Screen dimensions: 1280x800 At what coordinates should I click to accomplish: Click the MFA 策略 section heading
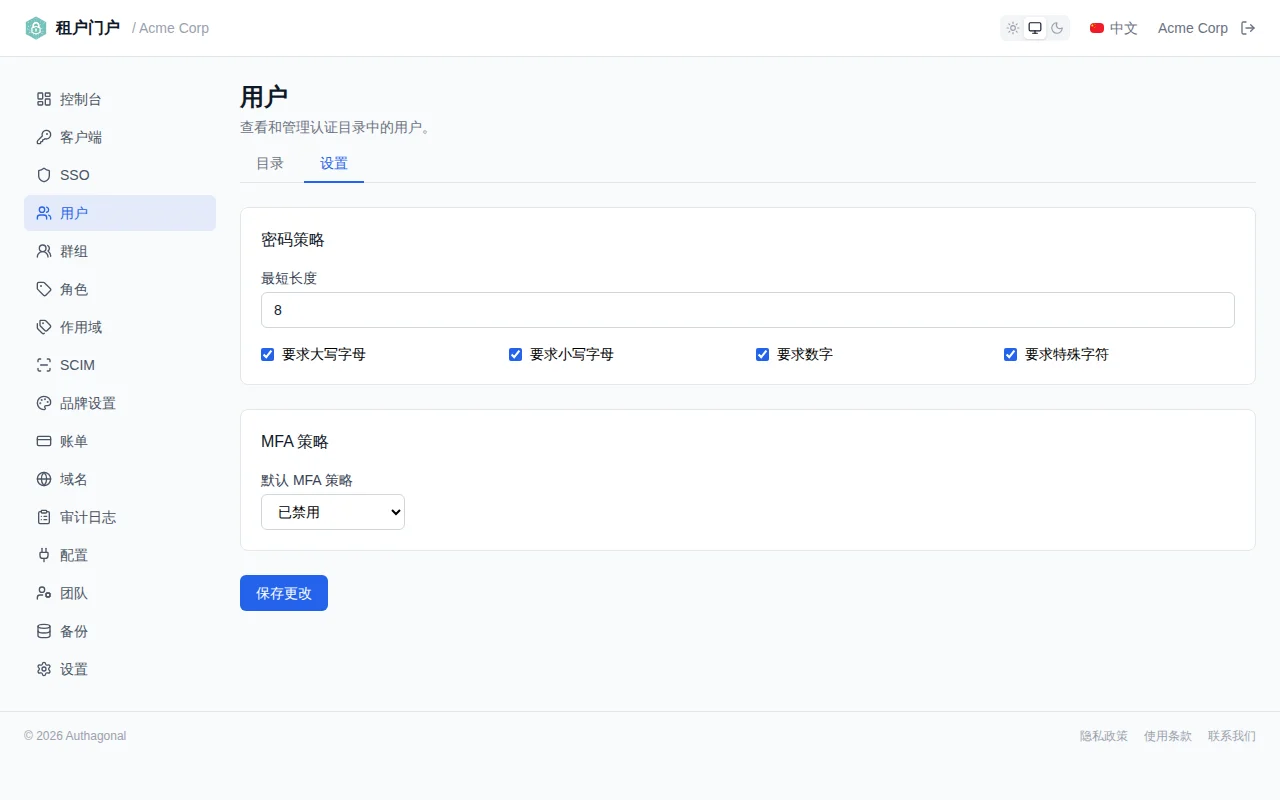[295, 442]
